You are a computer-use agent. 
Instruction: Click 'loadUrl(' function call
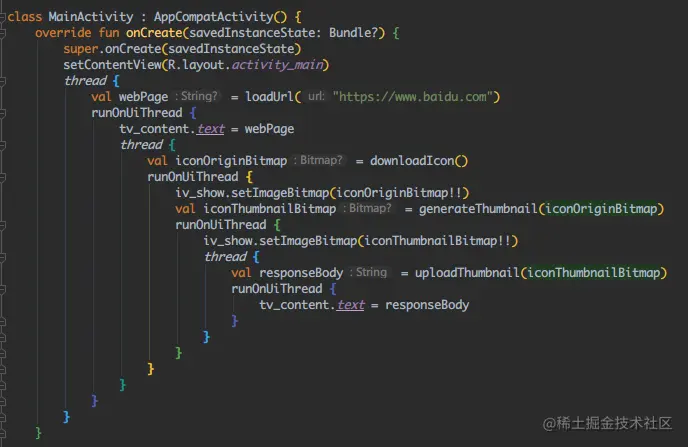tap(273, 97)
